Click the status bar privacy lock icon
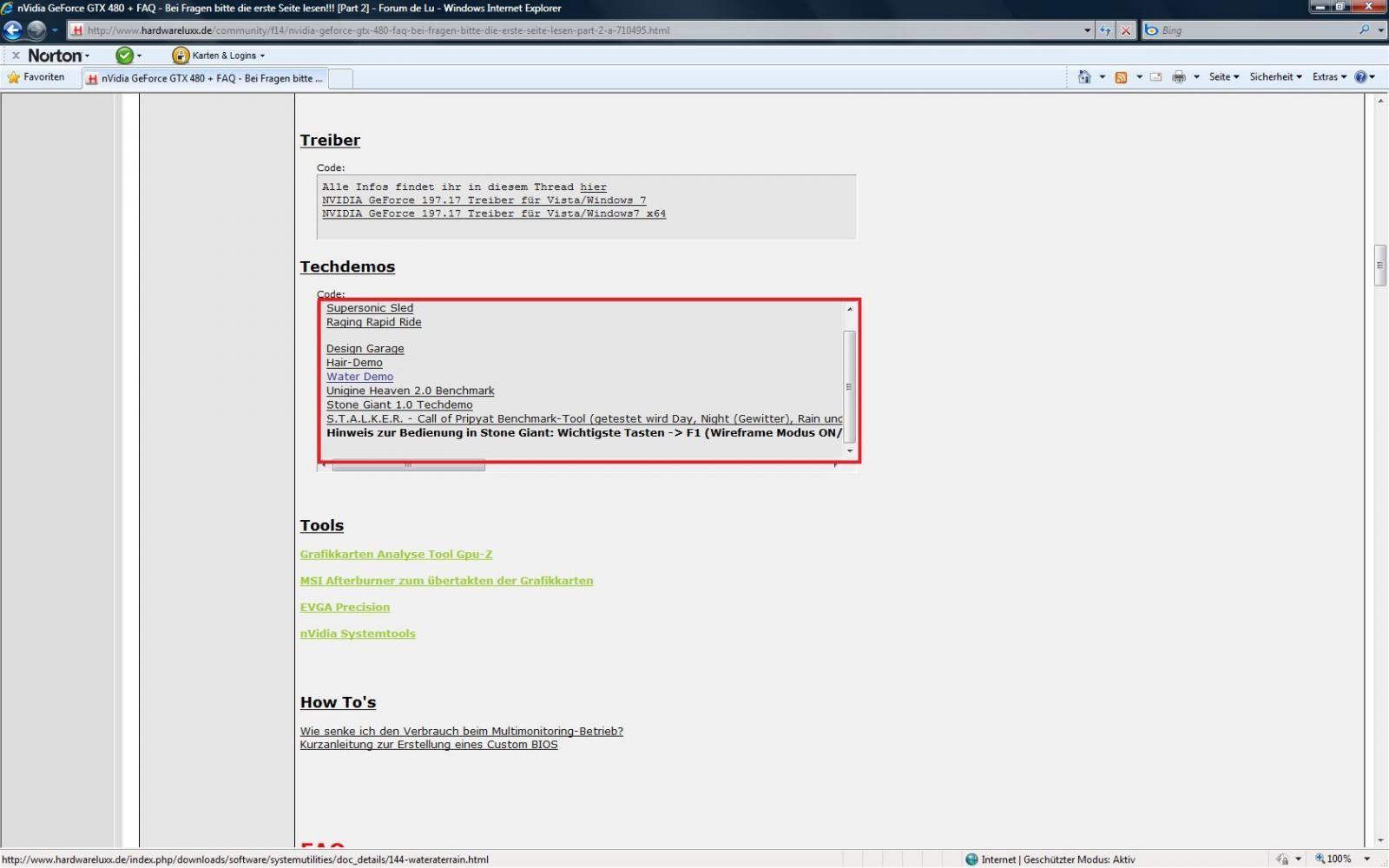1389x868 pixels. (x=1282, y=859)
